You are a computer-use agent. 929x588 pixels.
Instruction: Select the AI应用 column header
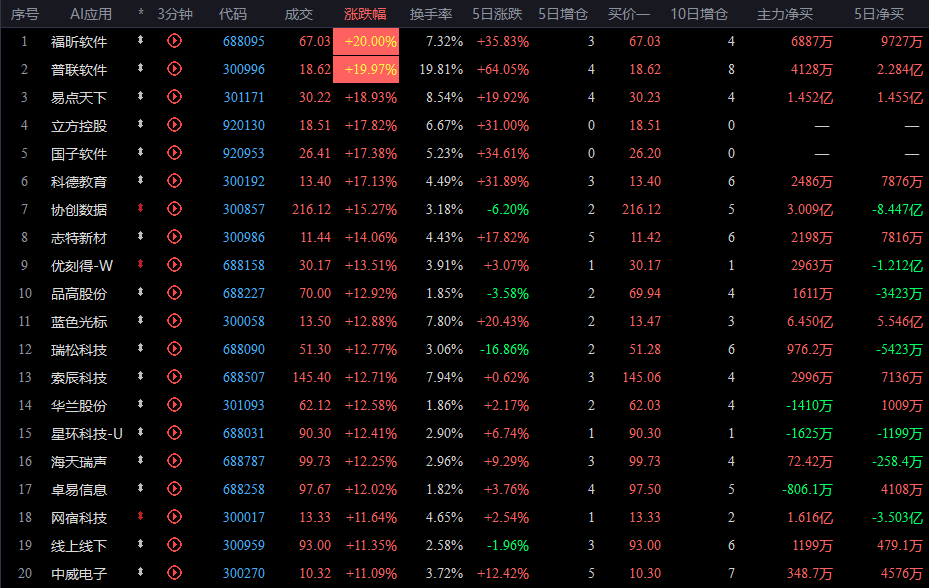(91, 14)
